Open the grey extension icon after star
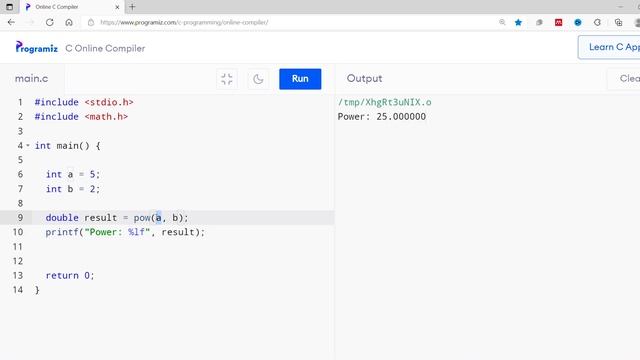Viewport: 640px width, 360px height. 539,22
